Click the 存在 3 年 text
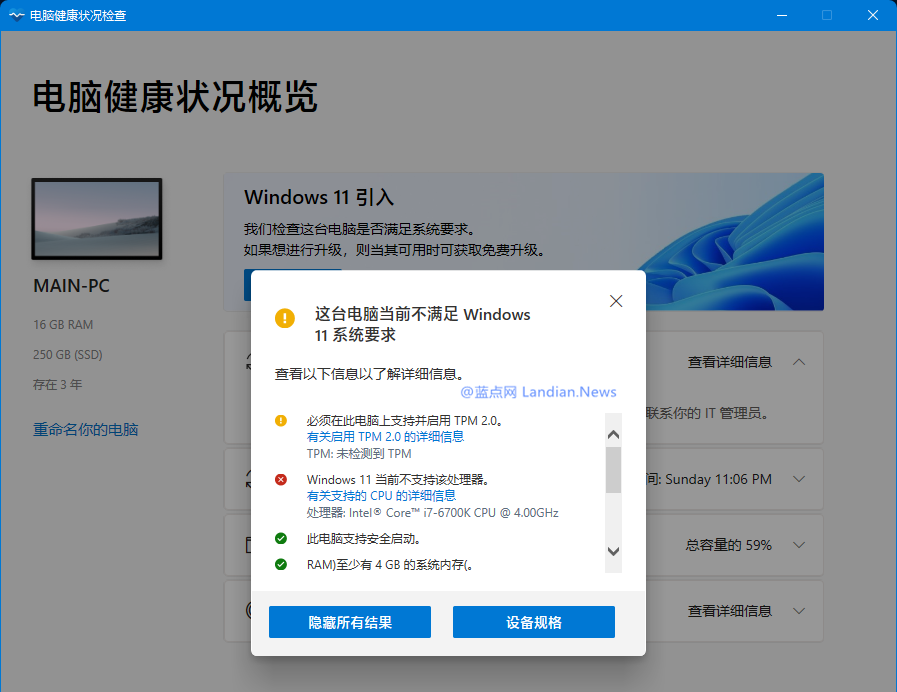The width and height of the screenshot is (897, 692). (57, 384)
